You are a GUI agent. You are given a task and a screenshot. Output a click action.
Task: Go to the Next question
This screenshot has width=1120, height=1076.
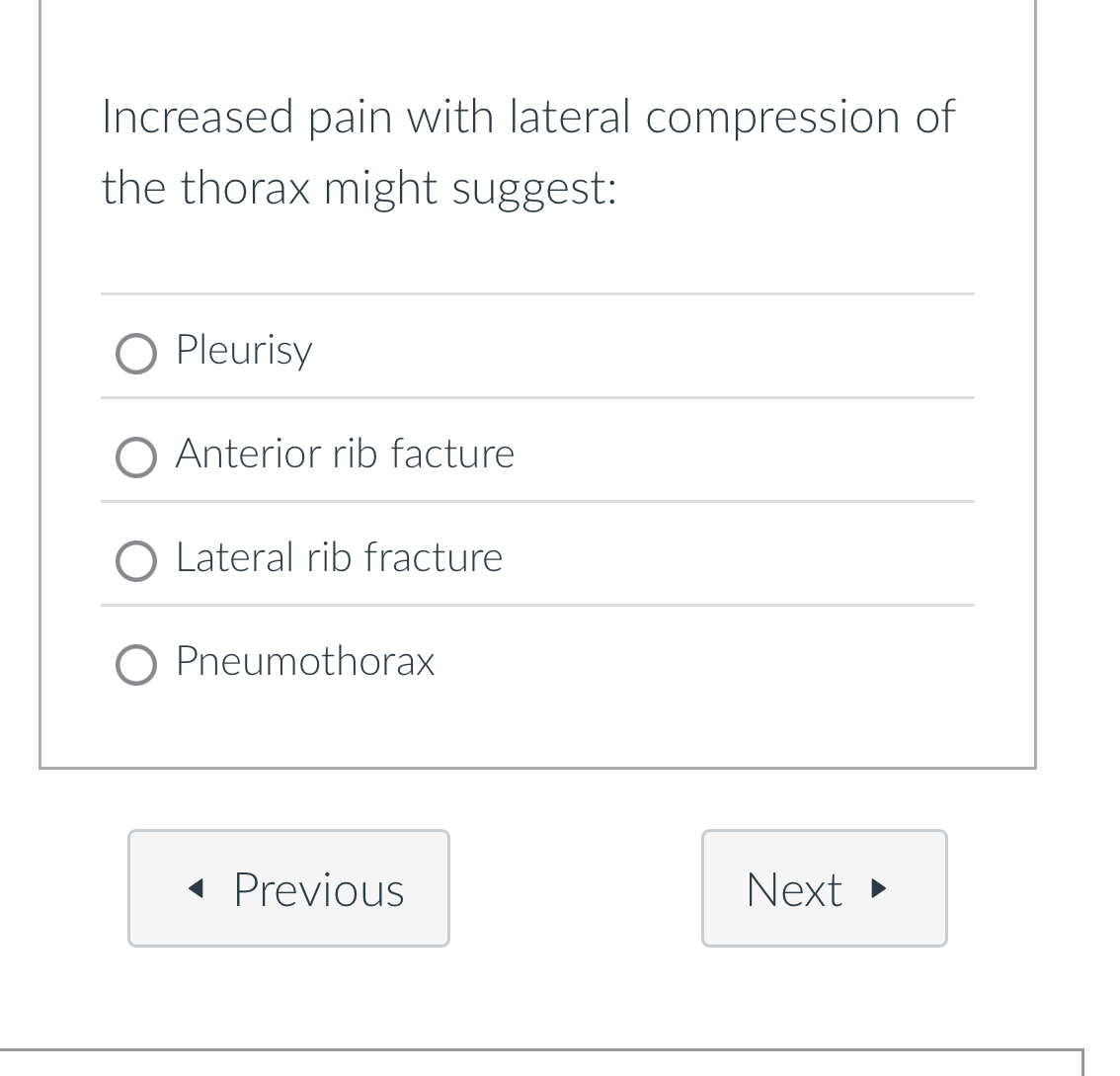824,888
